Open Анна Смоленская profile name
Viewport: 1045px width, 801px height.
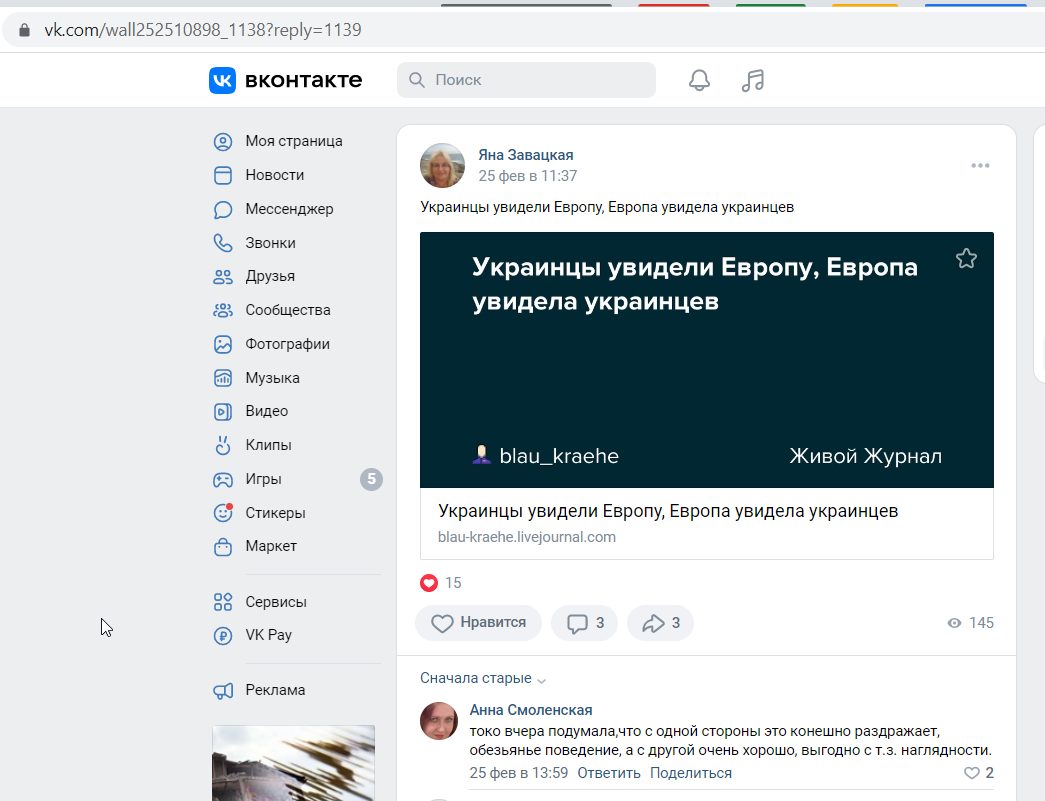pyautogui.click(x=531, y=710)
